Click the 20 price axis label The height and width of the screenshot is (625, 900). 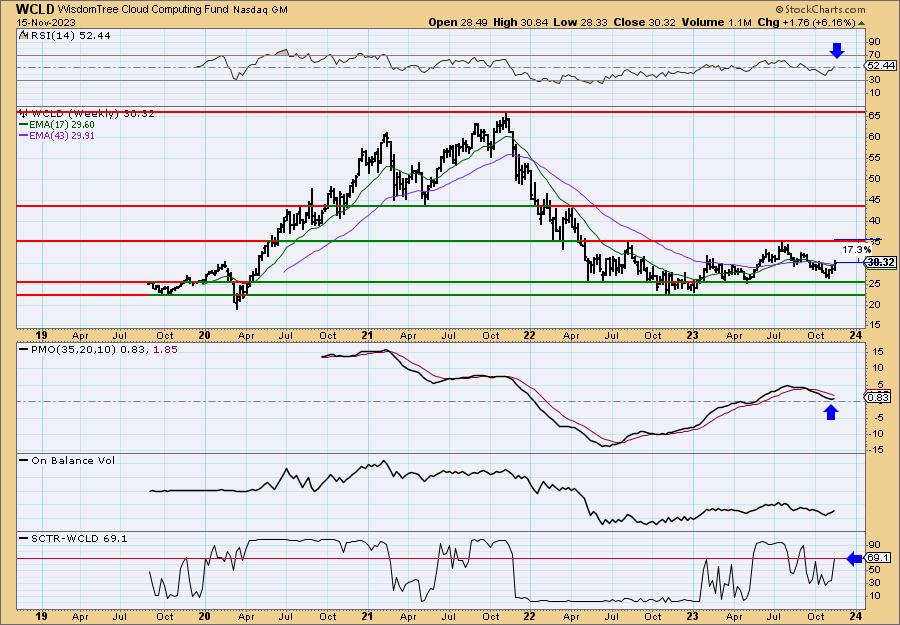coord(874,304)
